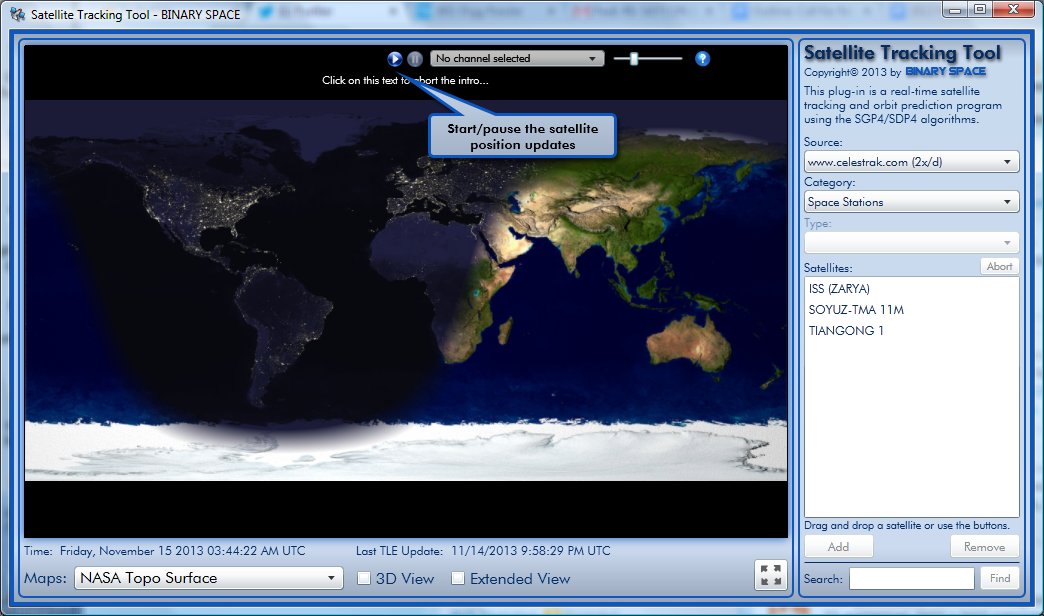The image size is (1044, 616).
Task: Enable the 3D View checkbox
Action: 365,578
